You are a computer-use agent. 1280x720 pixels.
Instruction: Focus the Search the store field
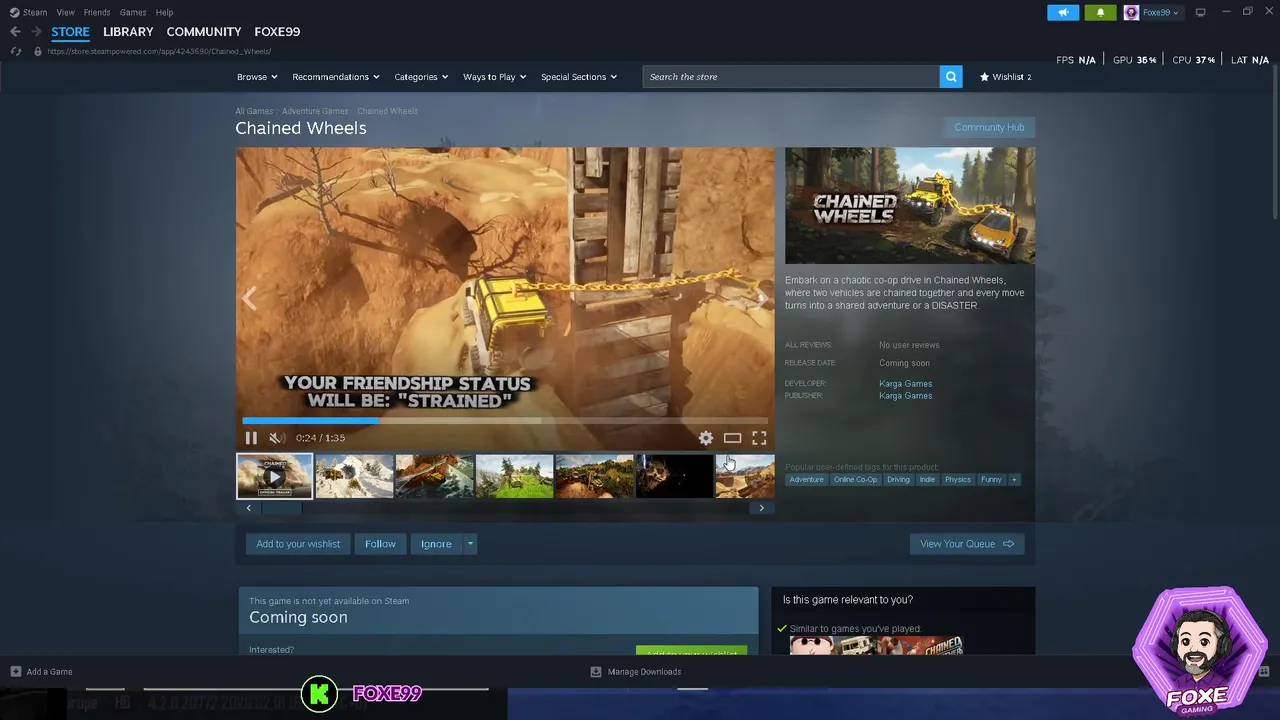pos(791,77)
